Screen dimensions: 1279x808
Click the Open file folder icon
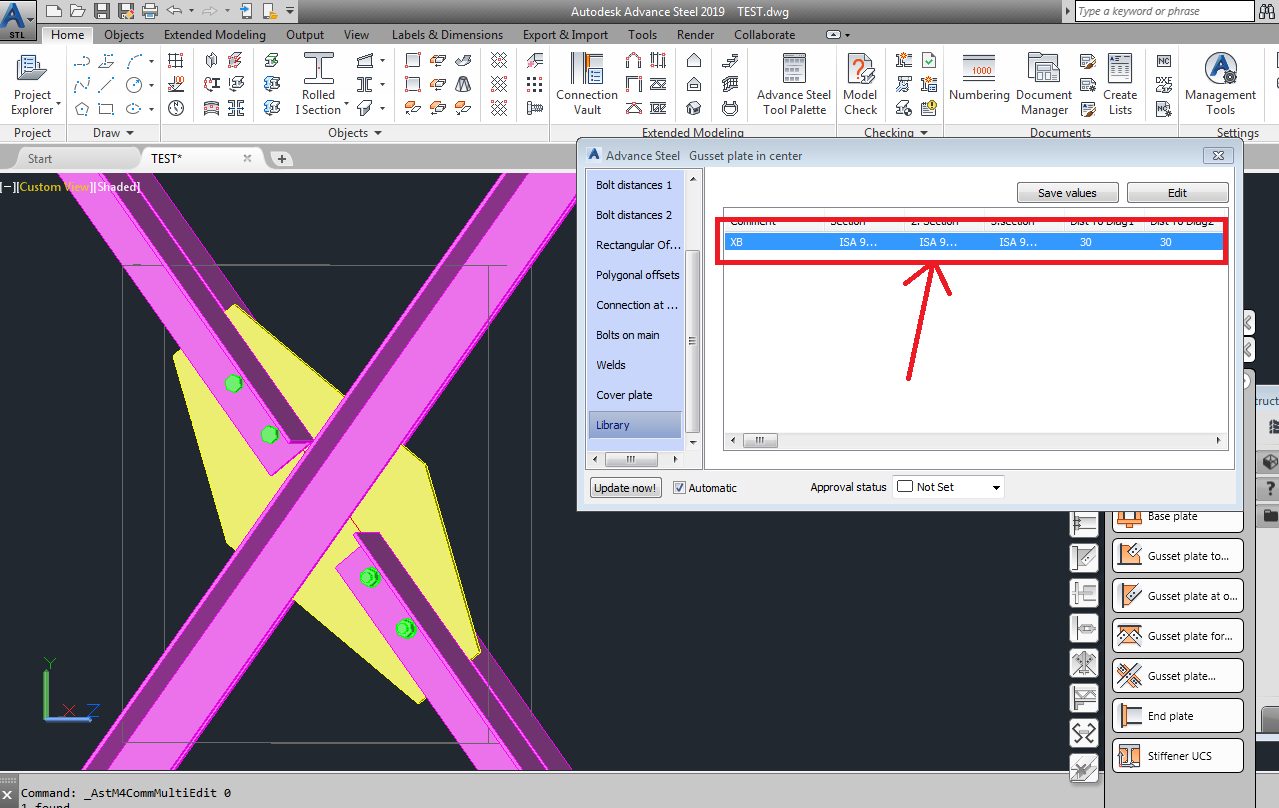click(x=78, y=11)
